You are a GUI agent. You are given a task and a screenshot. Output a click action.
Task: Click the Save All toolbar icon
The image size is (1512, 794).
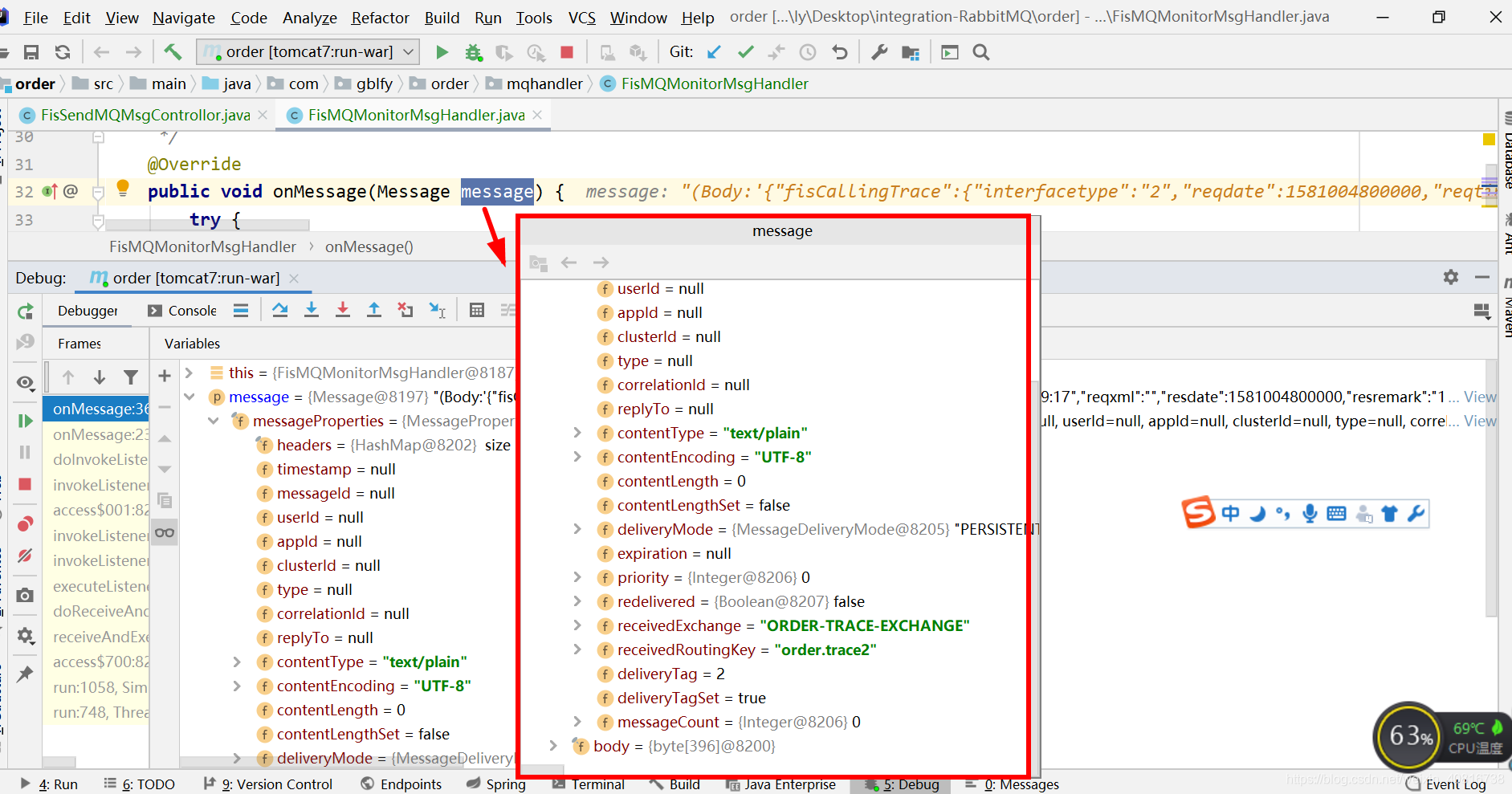coord(31,52)
